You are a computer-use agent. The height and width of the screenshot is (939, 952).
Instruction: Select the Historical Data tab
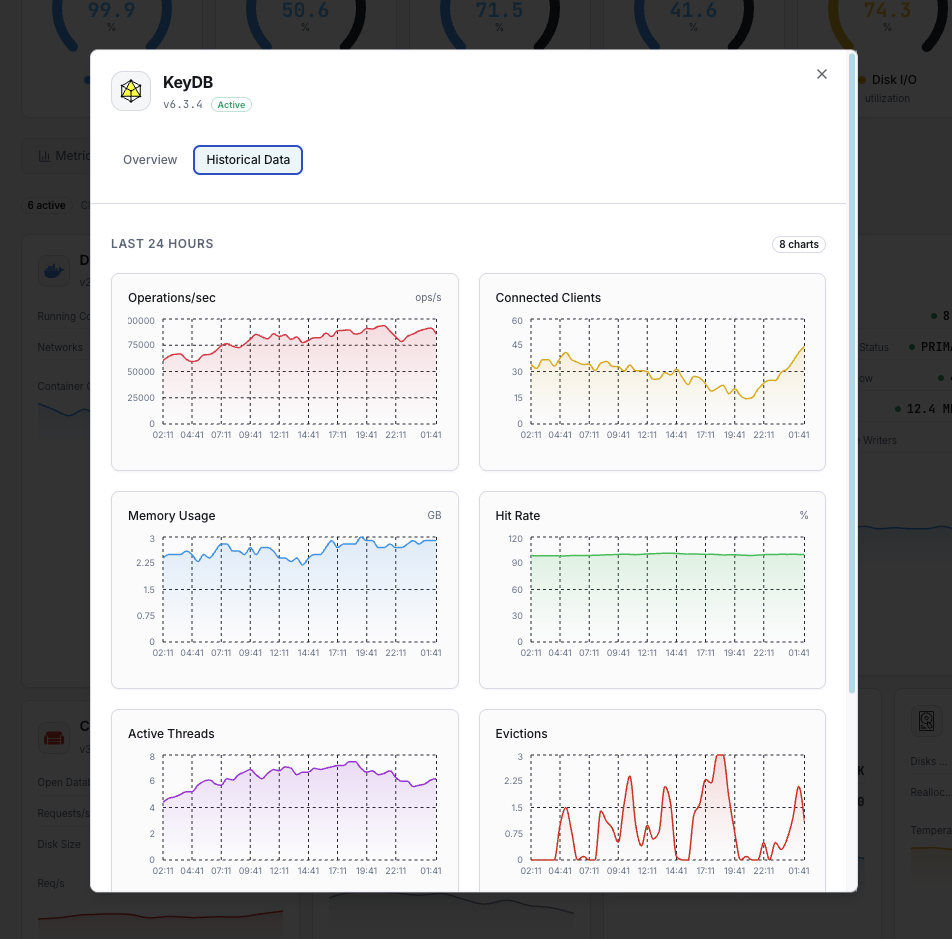tap(247, 159)
